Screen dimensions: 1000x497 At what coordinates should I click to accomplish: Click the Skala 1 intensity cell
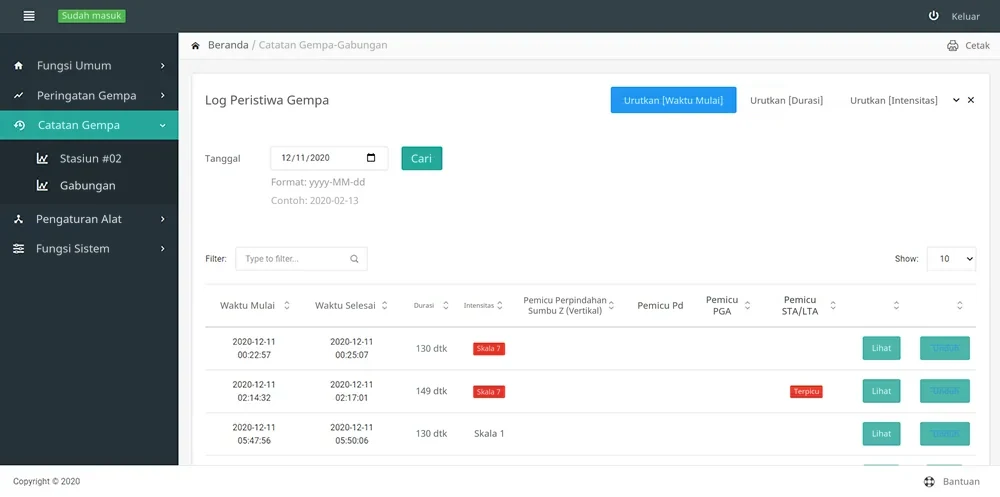(489, 434)
